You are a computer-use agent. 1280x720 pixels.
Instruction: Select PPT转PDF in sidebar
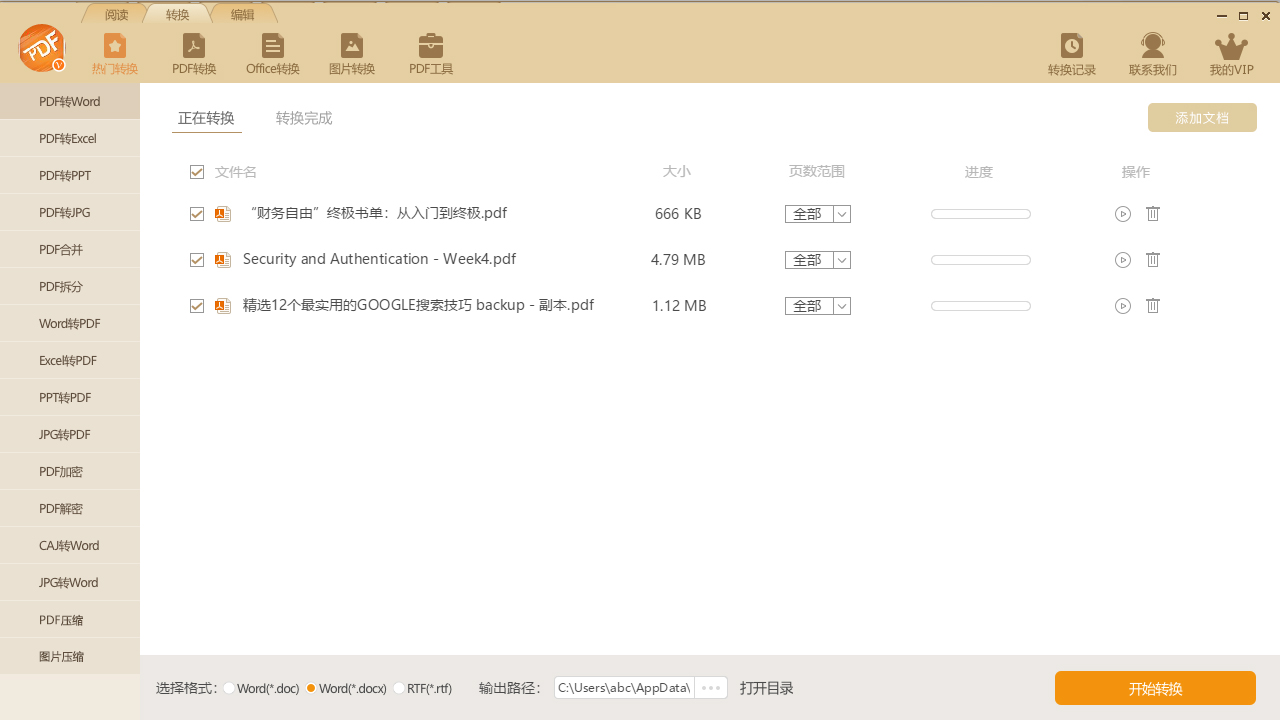[70, 397]
